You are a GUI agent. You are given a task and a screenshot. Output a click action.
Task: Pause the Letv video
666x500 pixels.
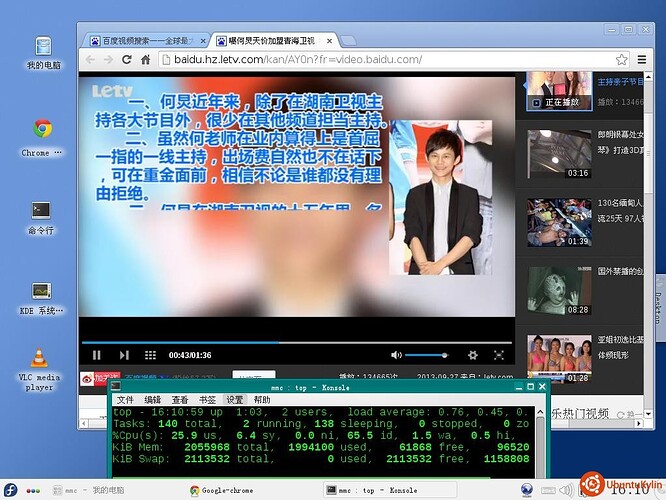[x=96, y=355]
